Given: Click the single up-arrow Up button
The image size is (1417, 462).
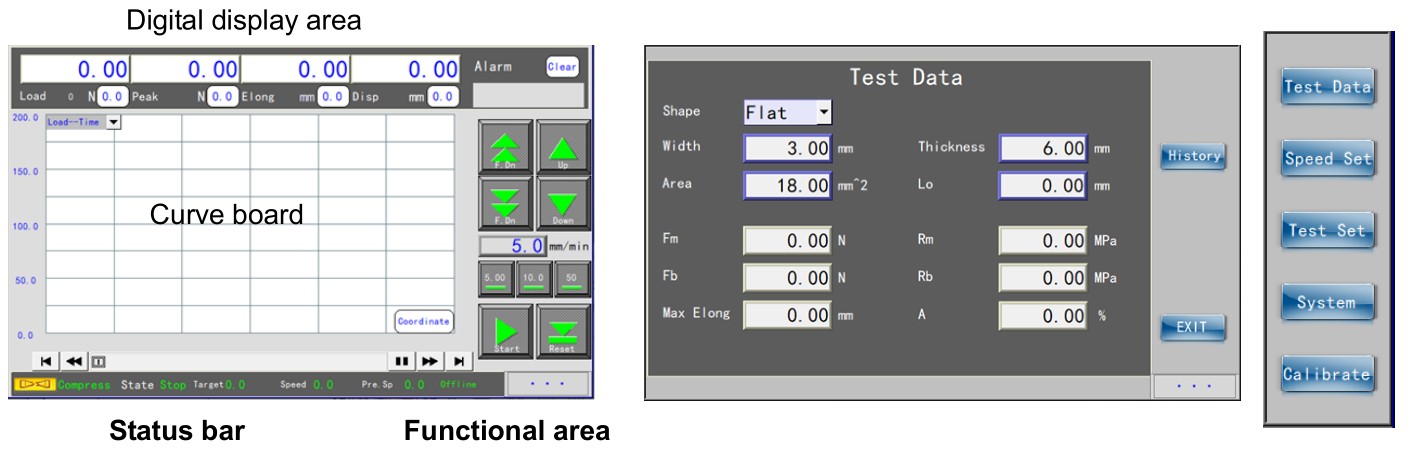Looking at the screenshot, I should 563,148.
